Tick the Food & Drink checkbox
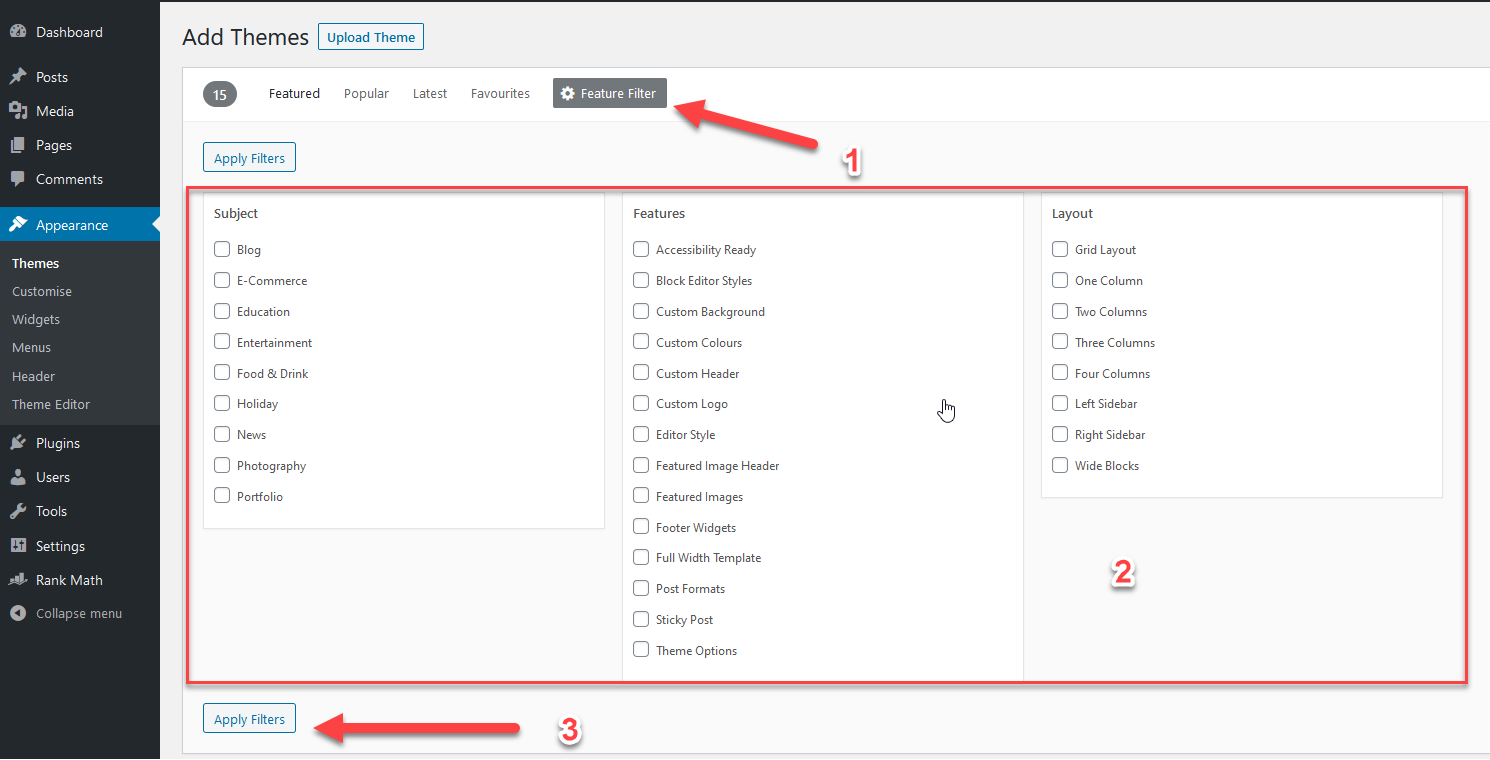This screenshot has width=1490, height=760. coord(222,373)
